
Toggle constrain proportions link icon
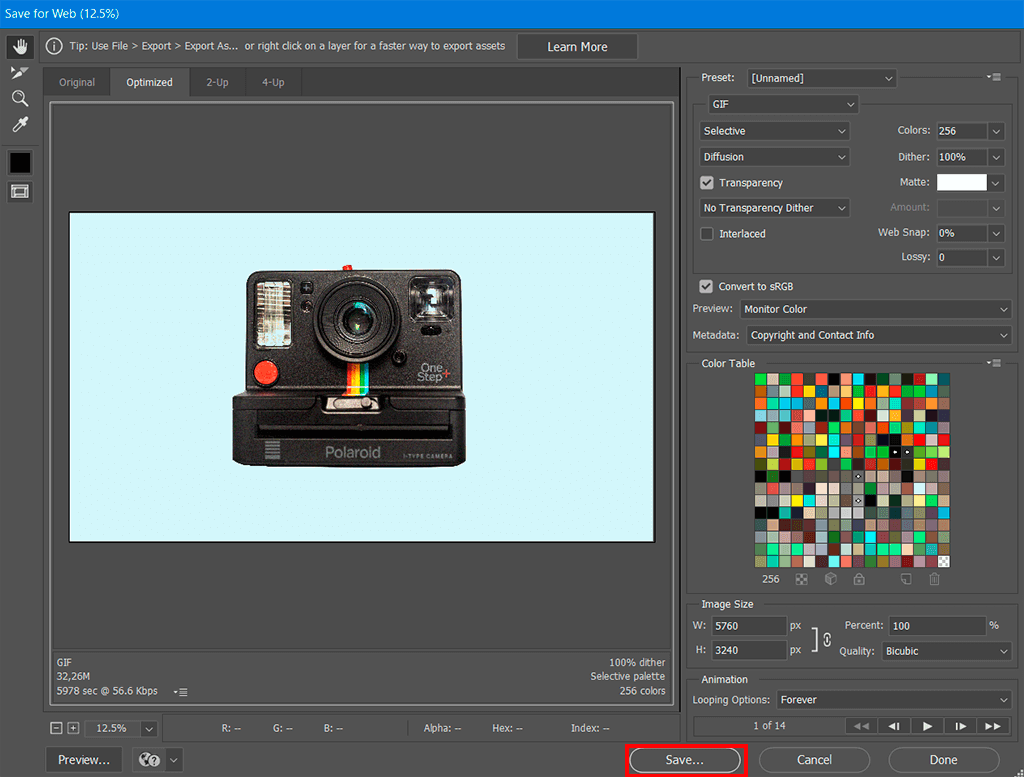827,639
